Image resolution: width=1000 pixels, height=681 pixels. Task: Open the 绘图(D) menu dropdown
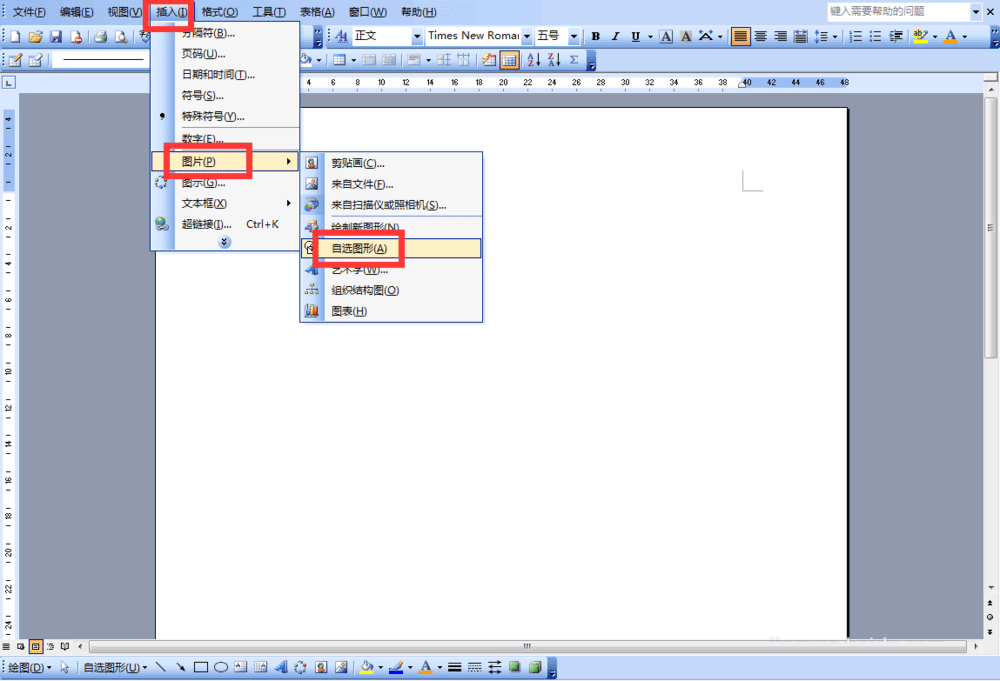pos(30,667)
